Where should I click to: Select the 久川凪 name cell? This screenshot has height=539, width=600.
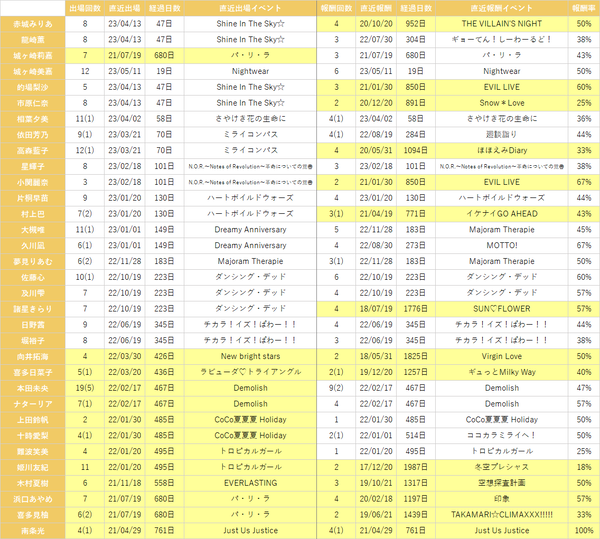pyautogui.click(x=33, y=246)
